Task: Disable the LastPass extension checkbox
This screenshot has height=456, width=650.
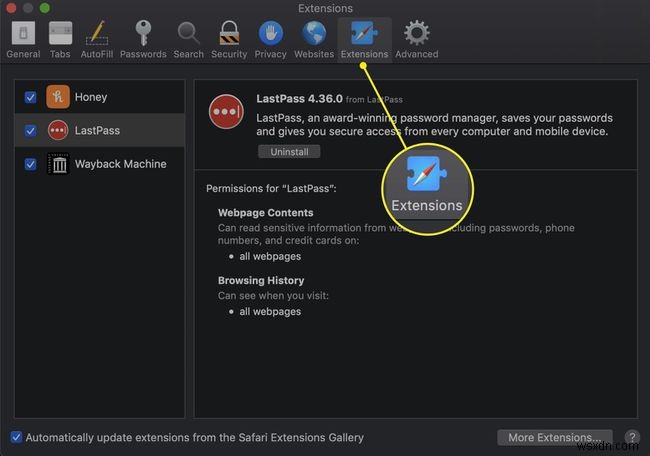Action: point(30,131)
